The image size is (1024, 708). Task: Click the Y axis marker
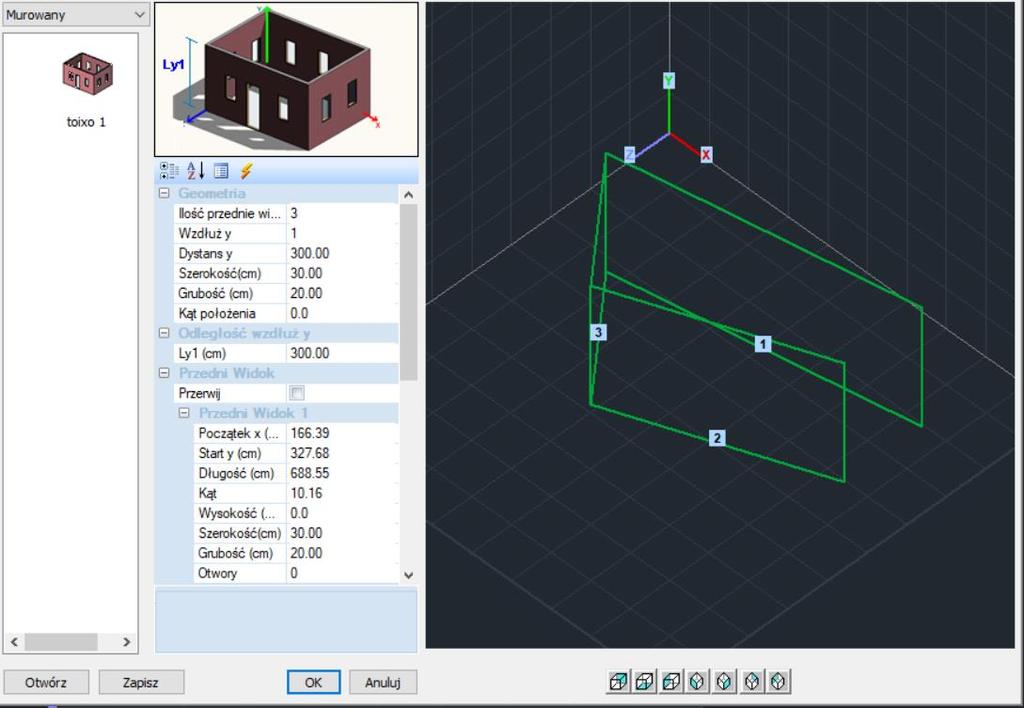(669, 80)
